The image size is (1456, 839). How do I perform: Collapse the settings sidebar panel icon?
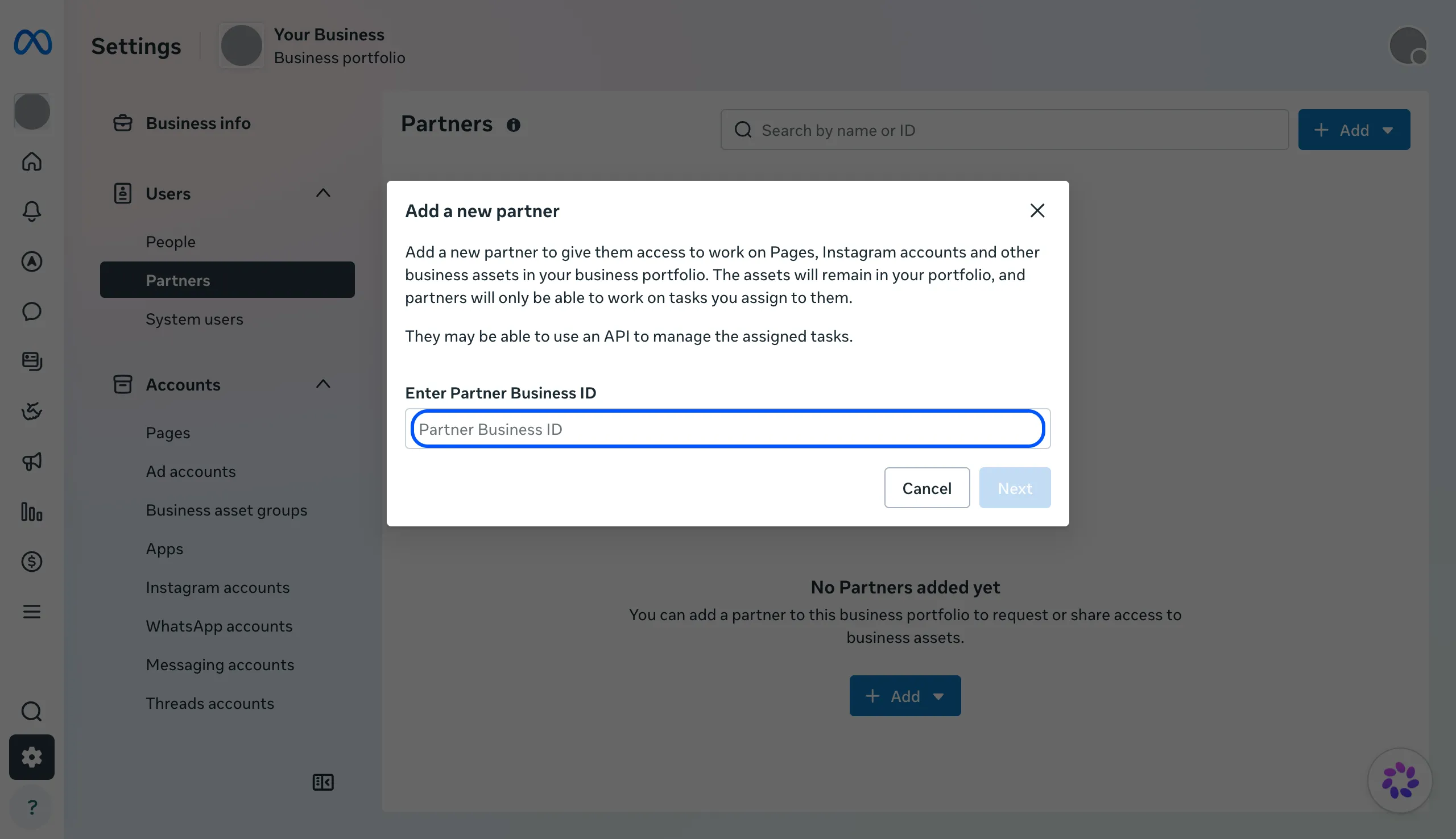coord(323,782)
